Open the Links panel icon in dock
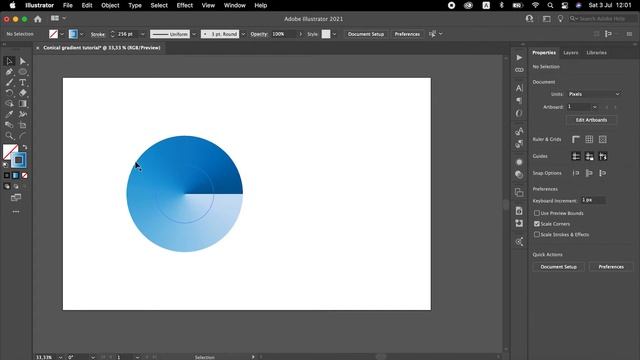Viewport: 640px width, 360px height. (x=519, y=70)
